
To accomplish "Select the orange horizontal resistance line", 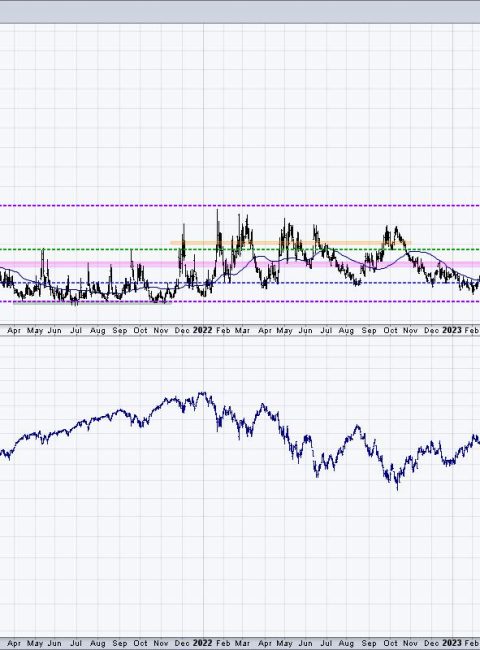I will [x=290, y=243].
